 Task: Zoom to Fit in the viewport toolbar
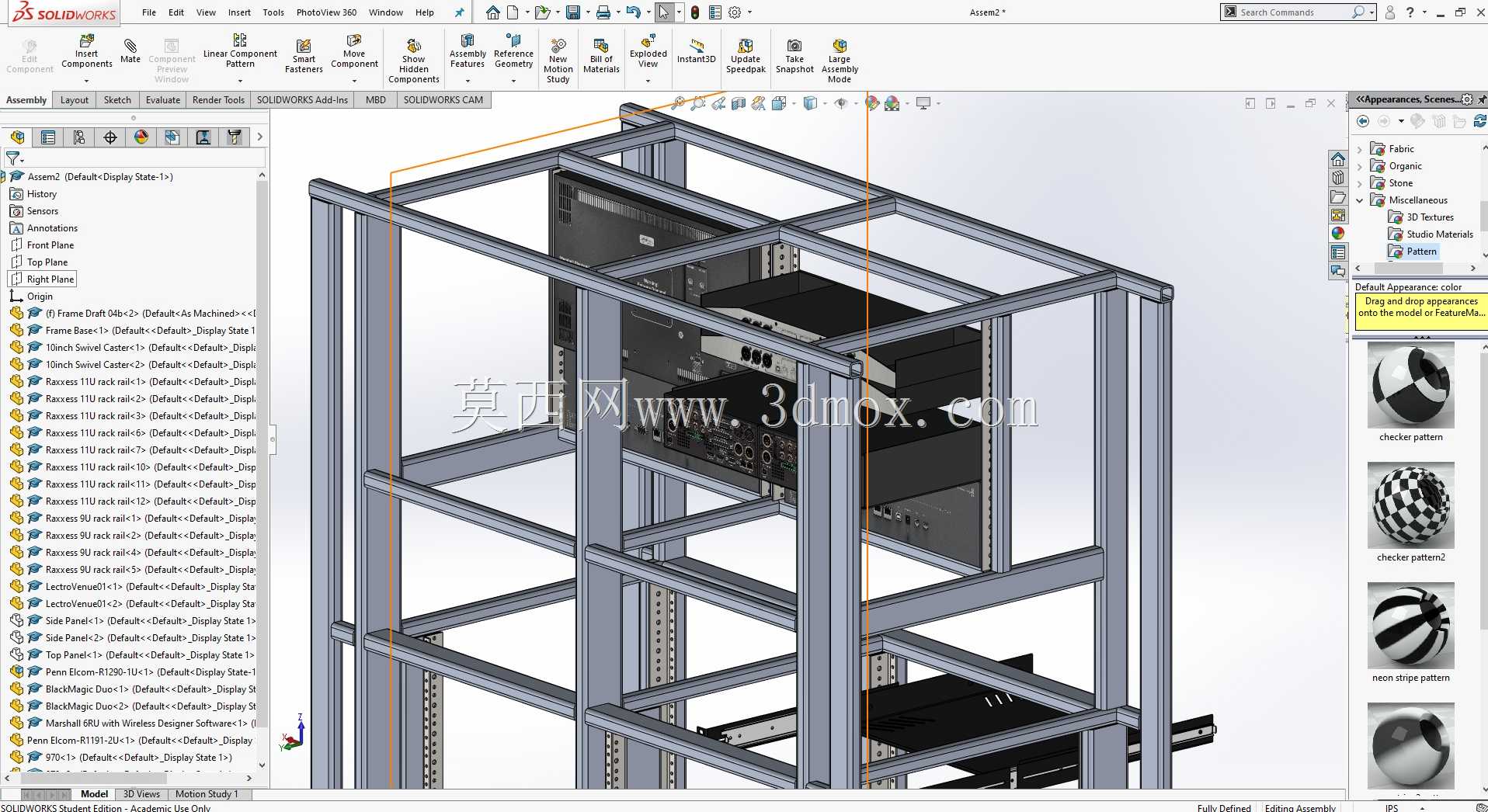tap(678, 102)
